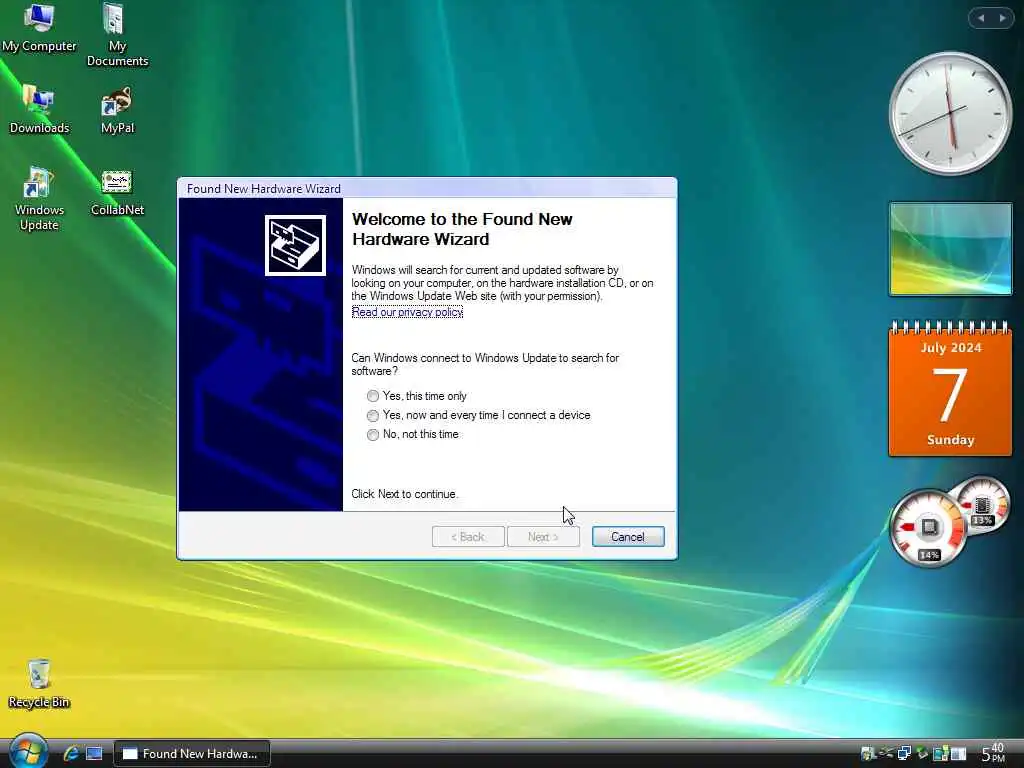Image resolution: width=1024 pixels, height=768 pixels.
Task: Open the Start menu orb
Action: click(27, 752)
